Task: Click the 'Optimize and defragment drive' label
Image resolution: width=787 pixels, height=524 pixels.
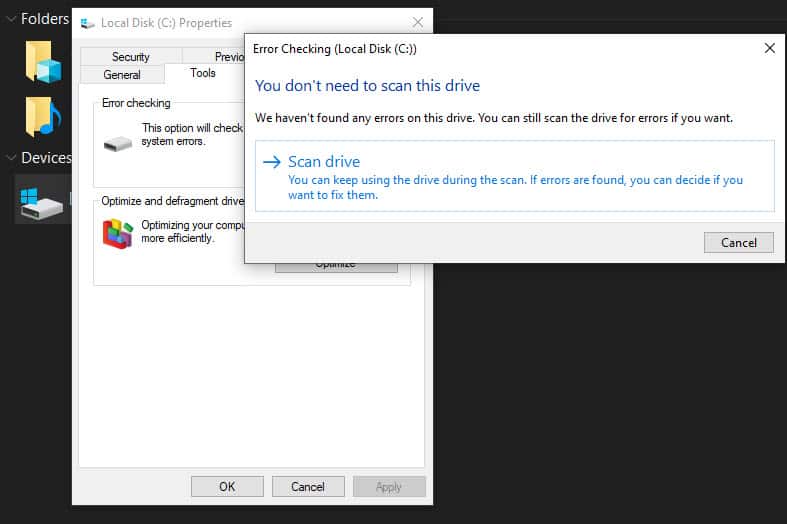Action: tap(173, 201)
